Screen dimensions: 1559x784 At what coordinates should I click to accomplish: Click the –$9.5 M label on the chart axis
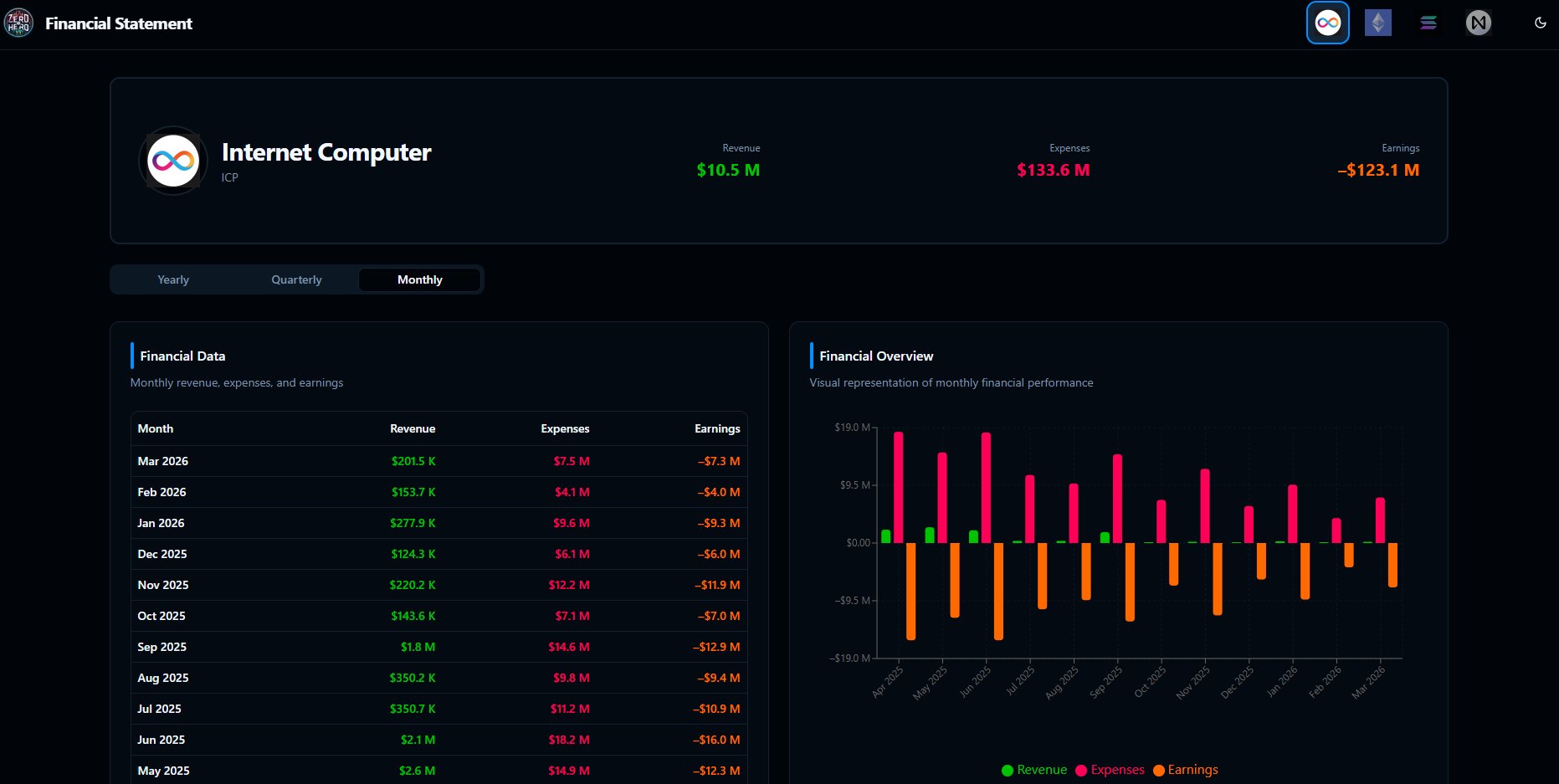pyautogui.click(x=852, y=601)
